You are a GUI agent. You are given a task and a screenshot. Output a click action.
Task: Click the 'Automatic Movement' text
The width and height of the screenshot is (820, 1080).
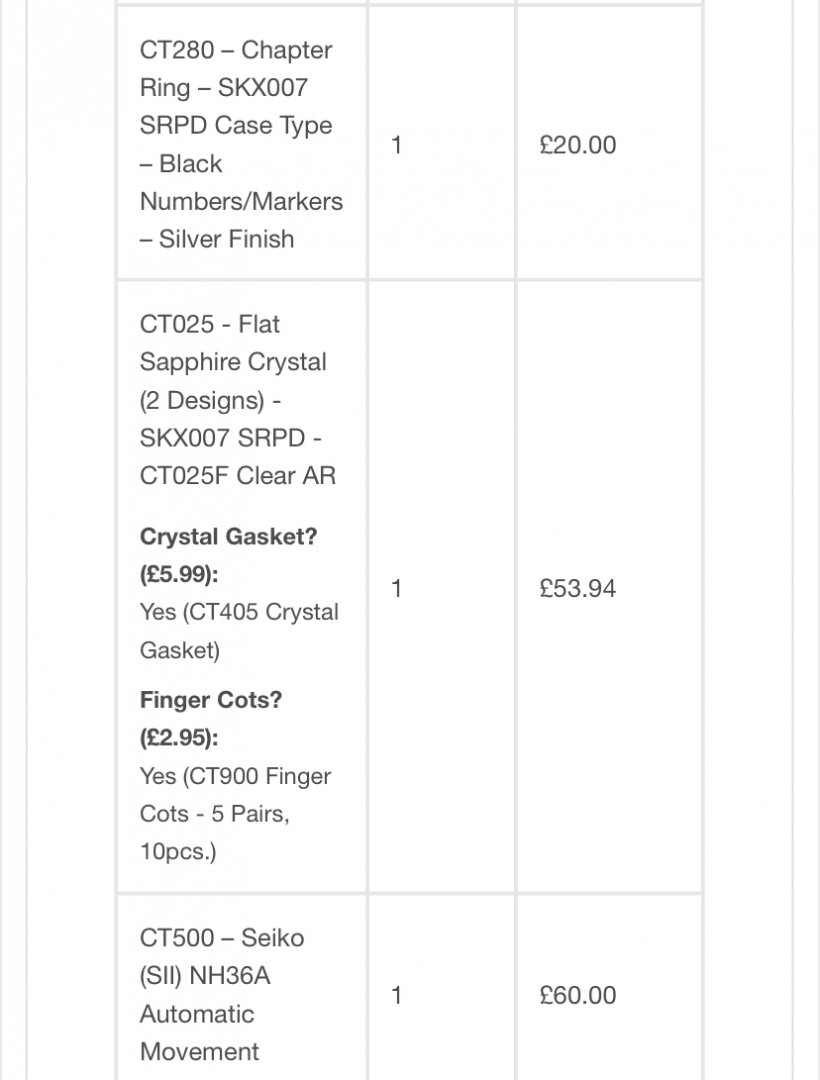pyautogui.click(x=199, y=1032)
